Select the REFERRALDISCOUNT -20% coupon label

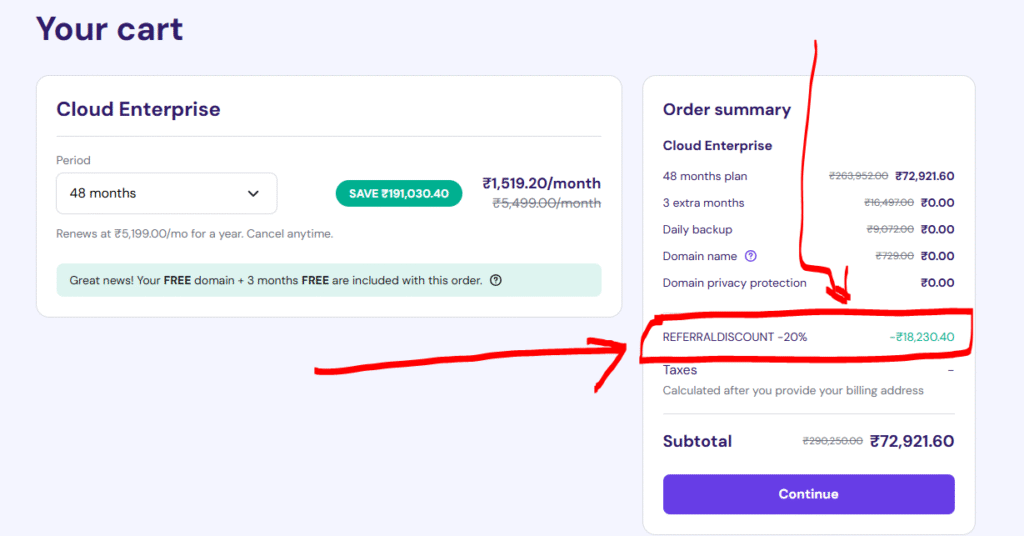pyautogui.click(x=735, y=337)
